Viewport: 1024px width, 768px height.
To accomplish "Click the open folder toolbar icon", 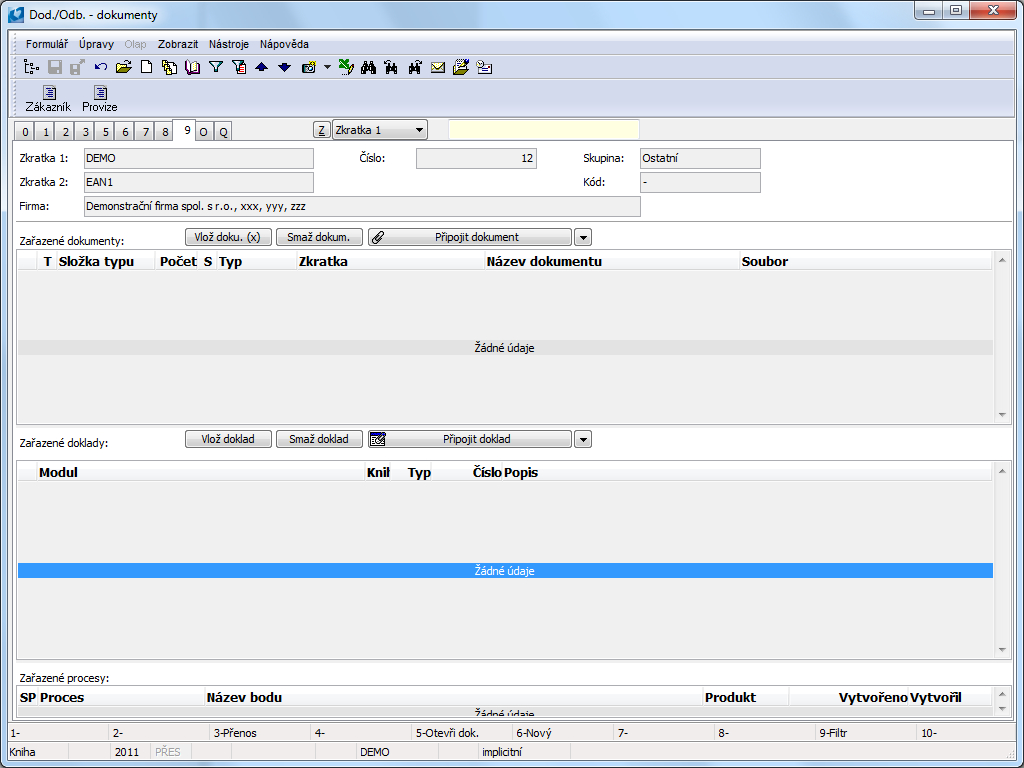I will tap(123, 67).
